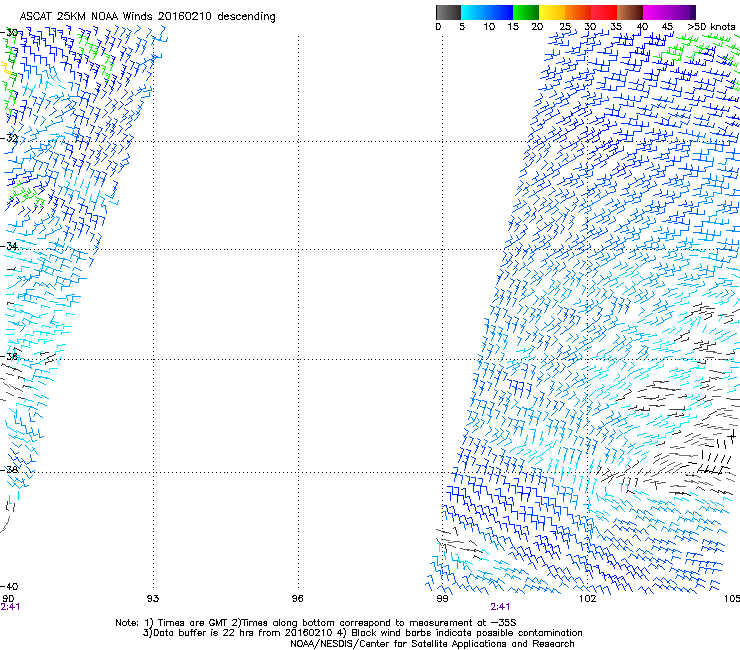Image resolution: width=740 pixels, height=650 pixels.
Task: Click the purple '2:41' time under longitude 90
Action: click(10, 607)
